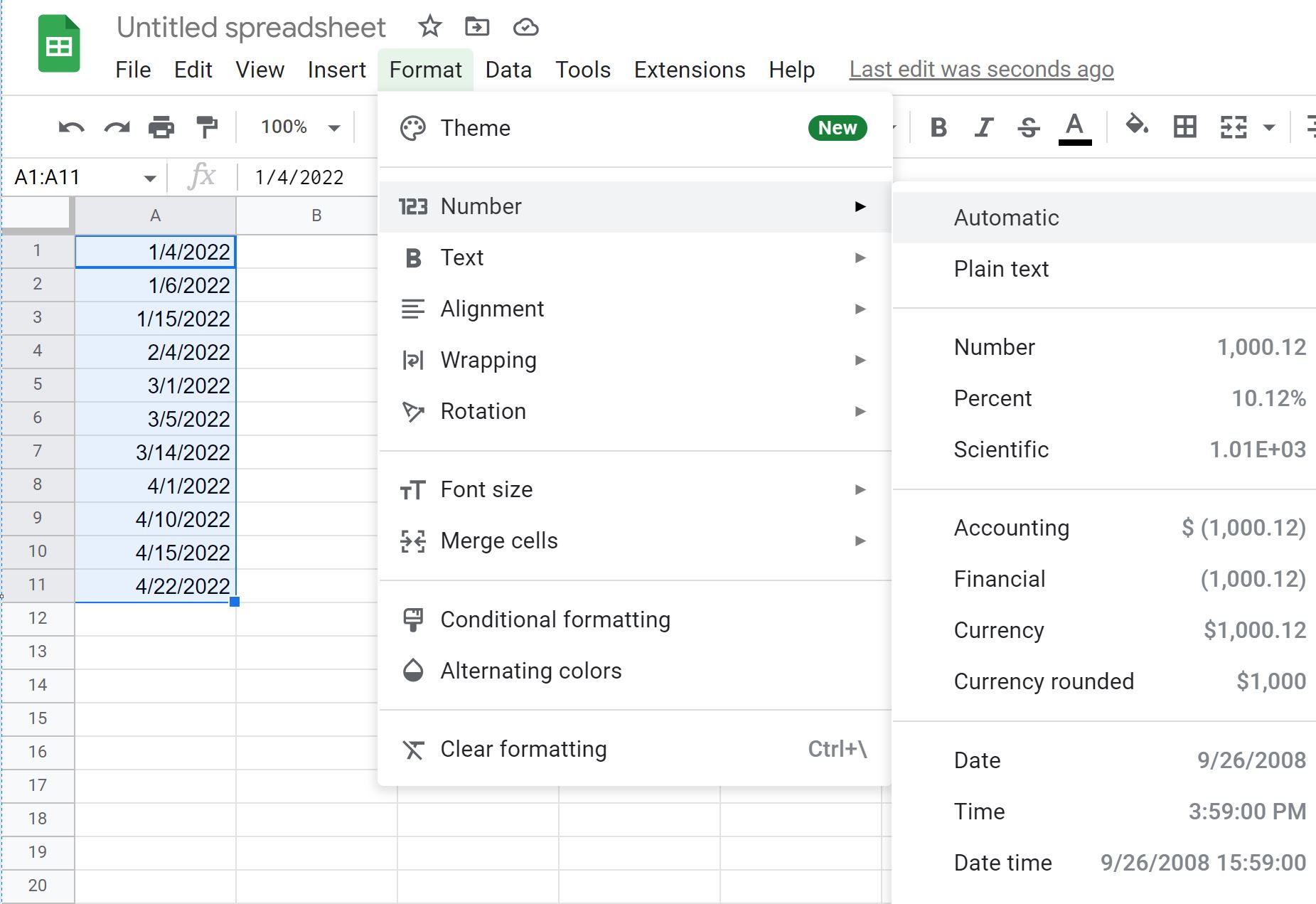Open Conditional formatting

(x=635, y=619)
